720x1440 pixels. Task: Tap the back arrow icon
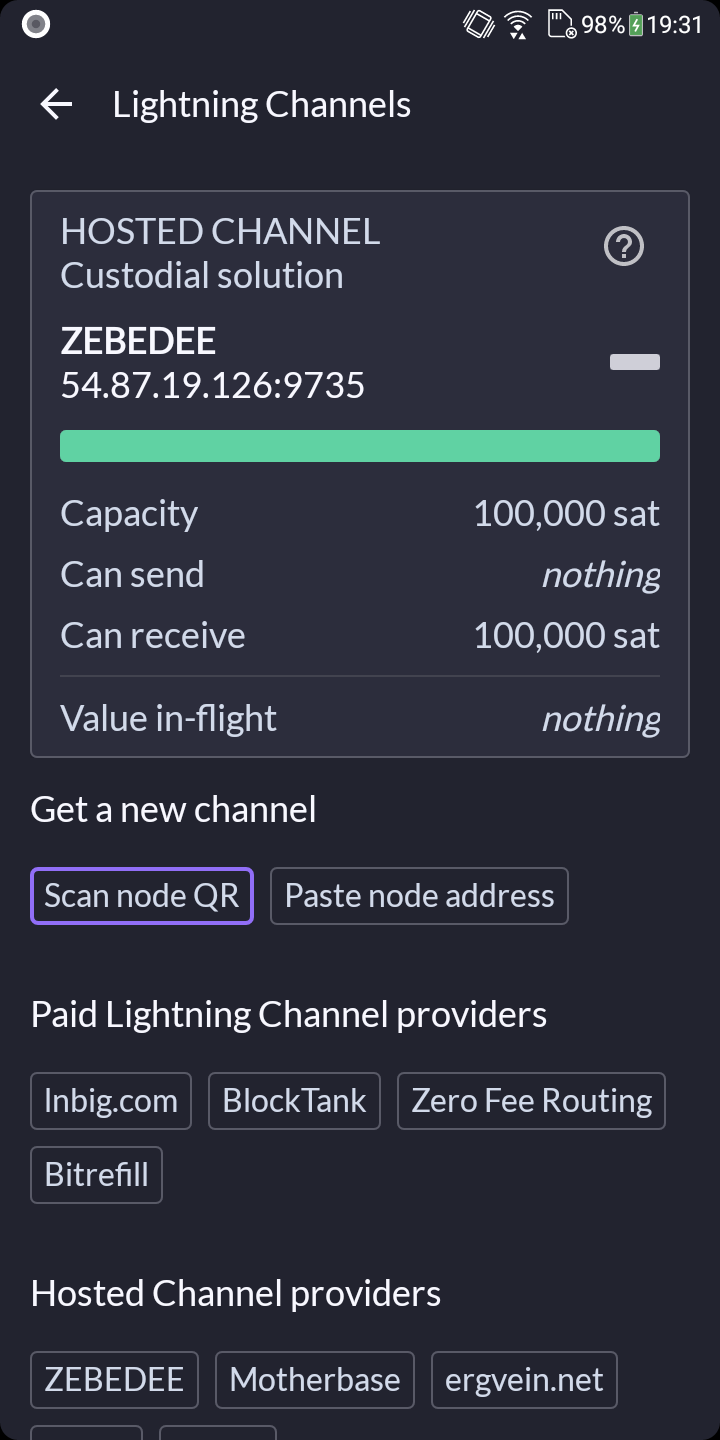(57, 105)
